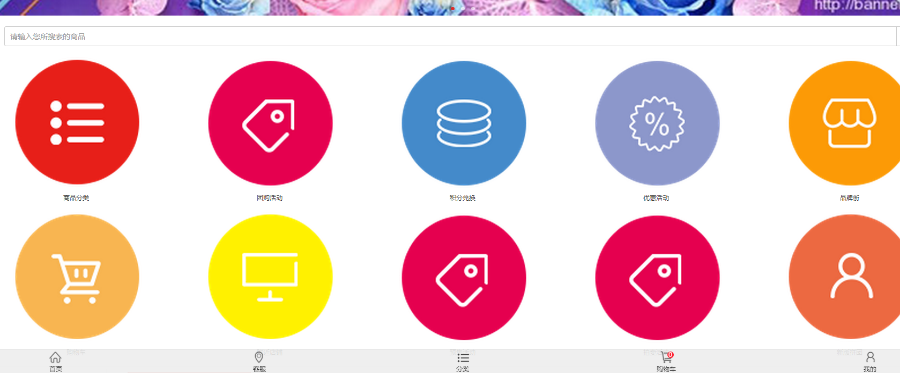Screen dimensions: 900x373
Task: Open the orange storefront shop icon
Action: 844,123
